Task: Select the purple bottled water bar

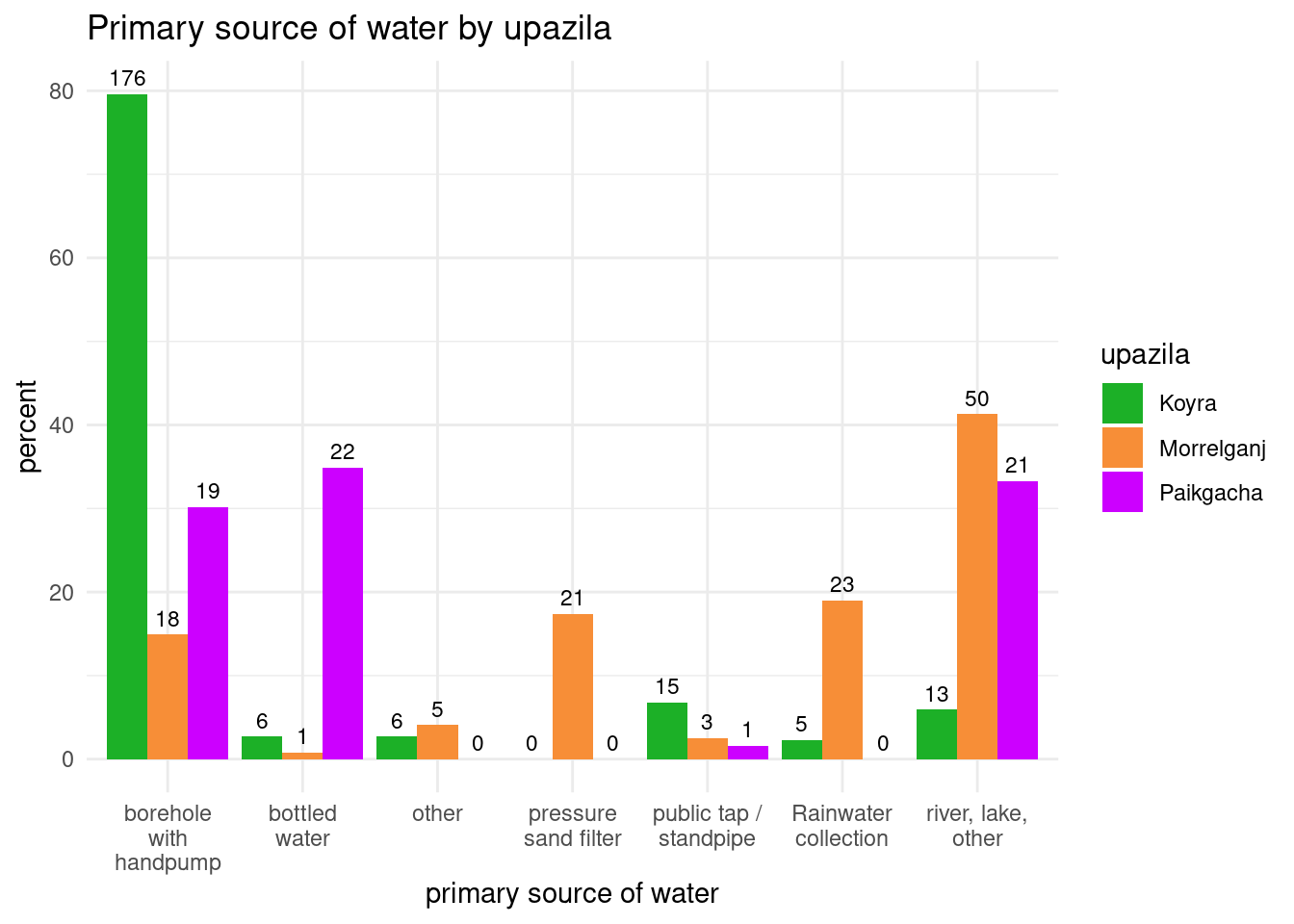Action: pos(343,613)
